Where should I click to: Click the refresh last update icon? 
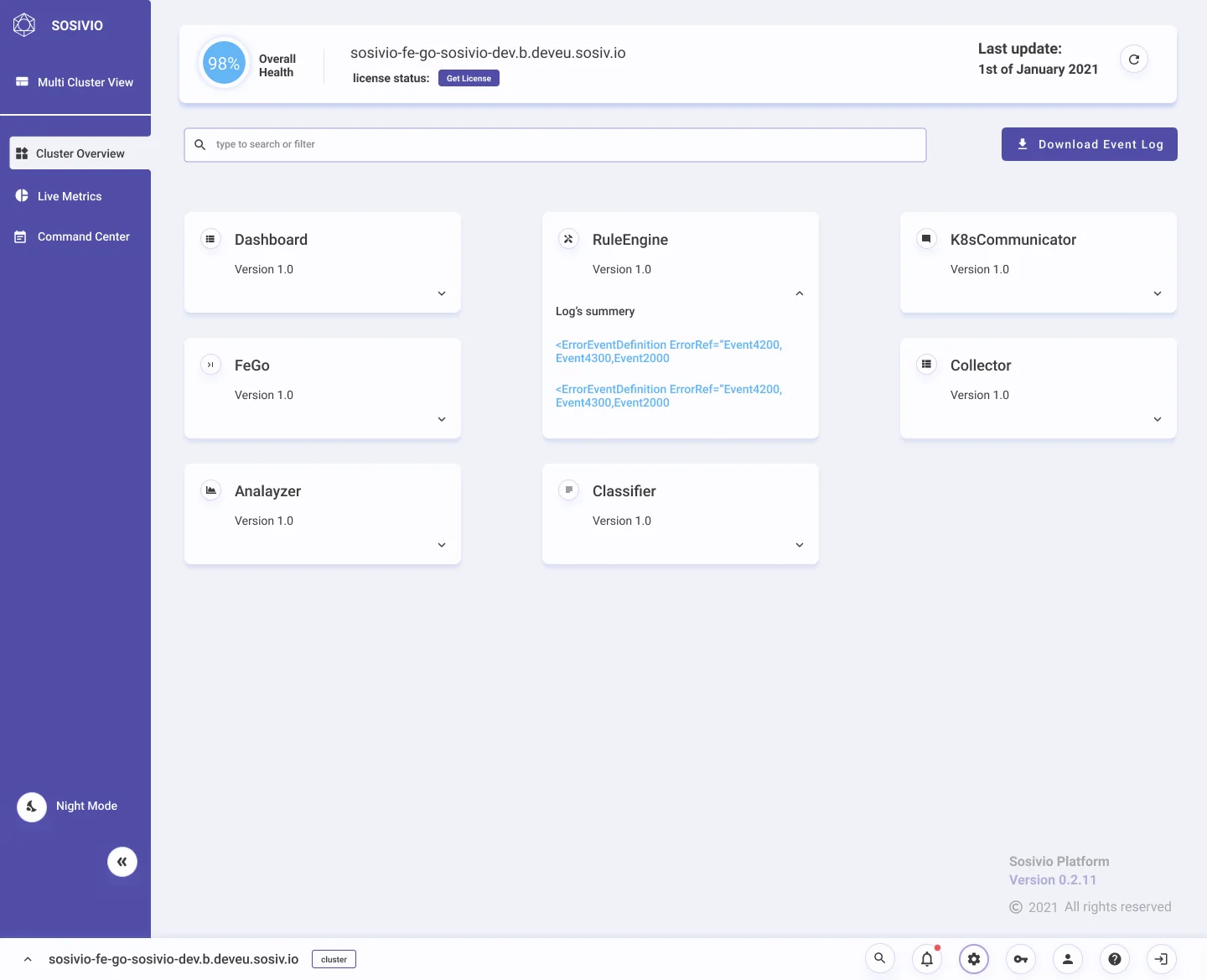click(x=1134, y=60)
